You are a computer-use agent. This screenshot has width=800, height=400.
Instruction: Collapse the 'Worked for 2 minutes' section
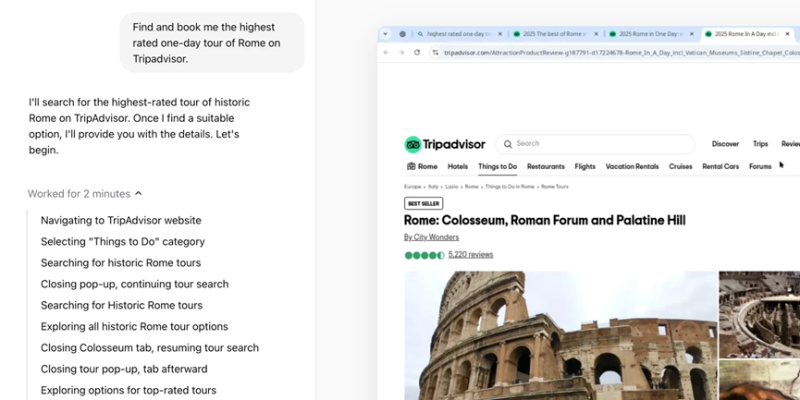tap(138, 194)
